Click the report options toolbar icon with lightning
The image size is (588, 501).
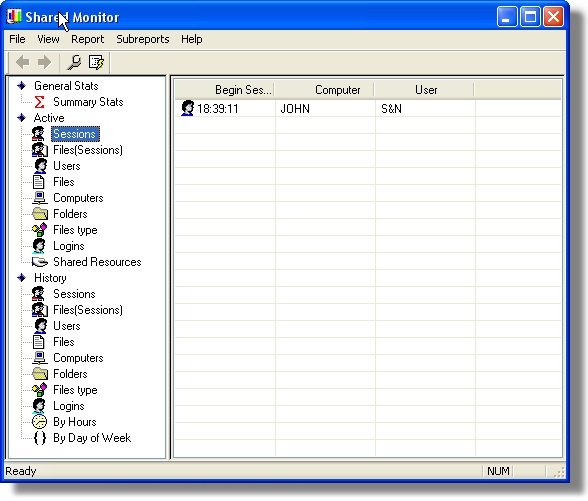click(96, 62)
